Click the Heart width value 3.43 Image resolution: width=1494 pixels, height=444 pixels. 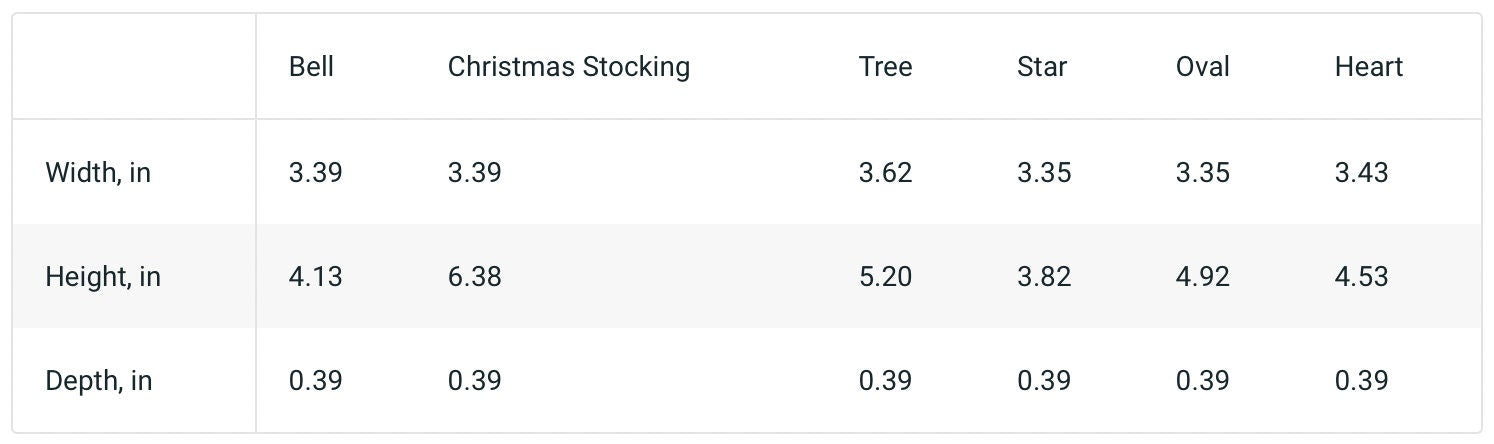(x=1361, y=173)
